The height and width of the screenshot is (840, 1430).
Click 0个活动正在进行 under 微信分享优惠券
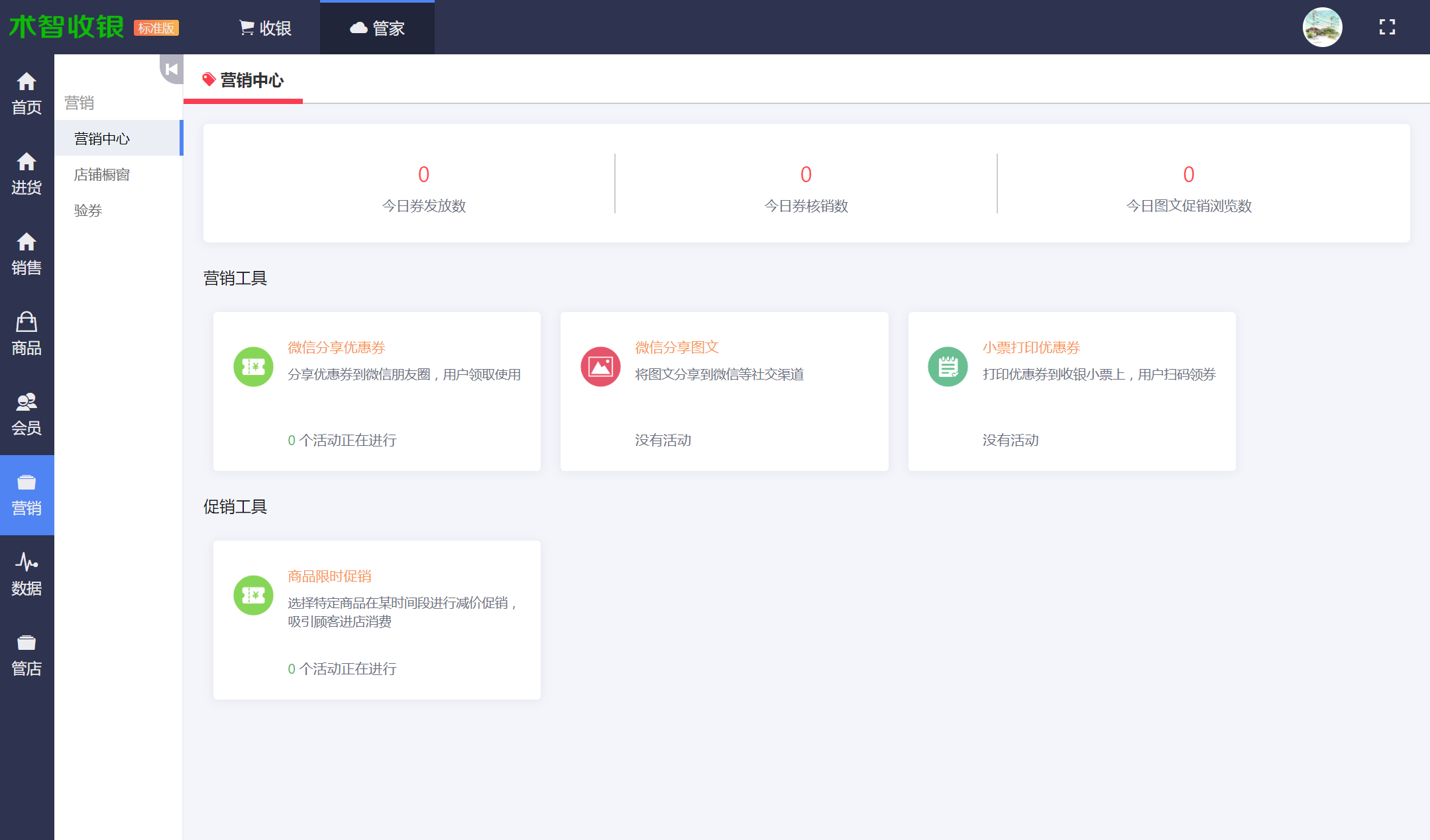[x=343, y=440]
